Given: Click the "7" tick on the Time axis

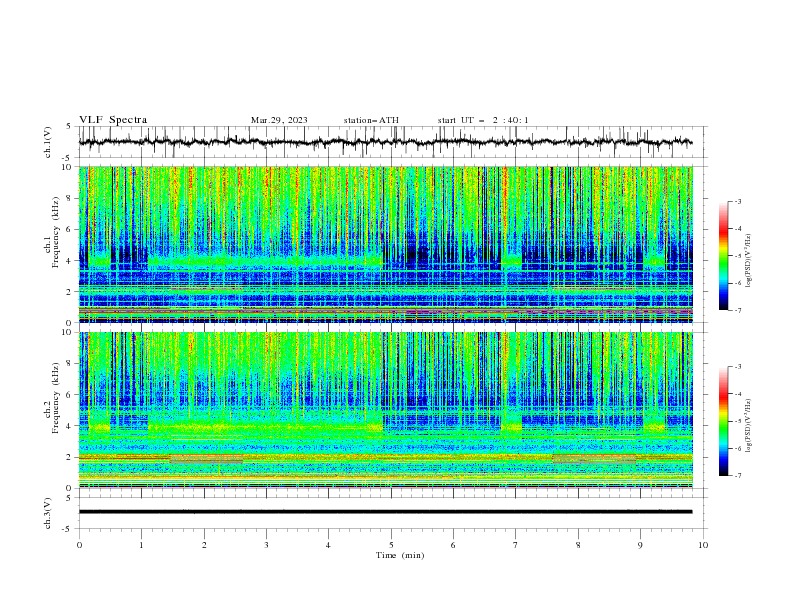Looking at the screenshot, I should [516, 545].
